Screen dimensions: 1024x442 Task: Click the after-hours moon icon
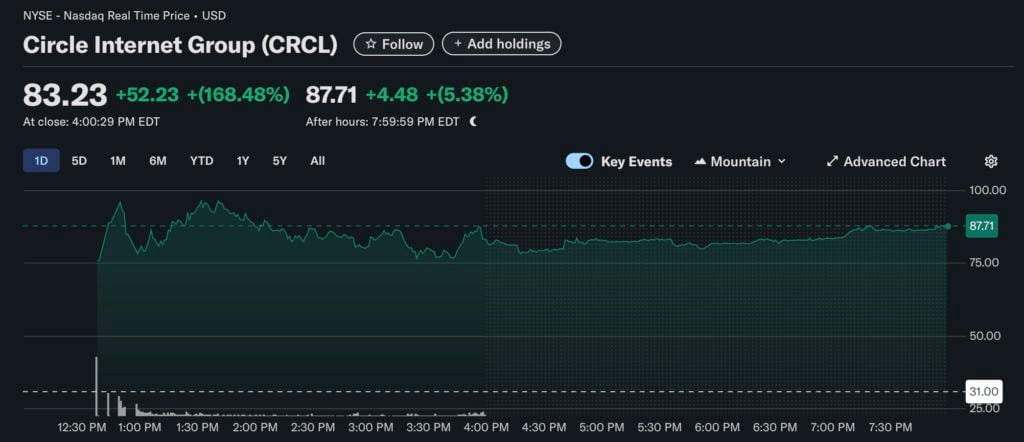473,121
